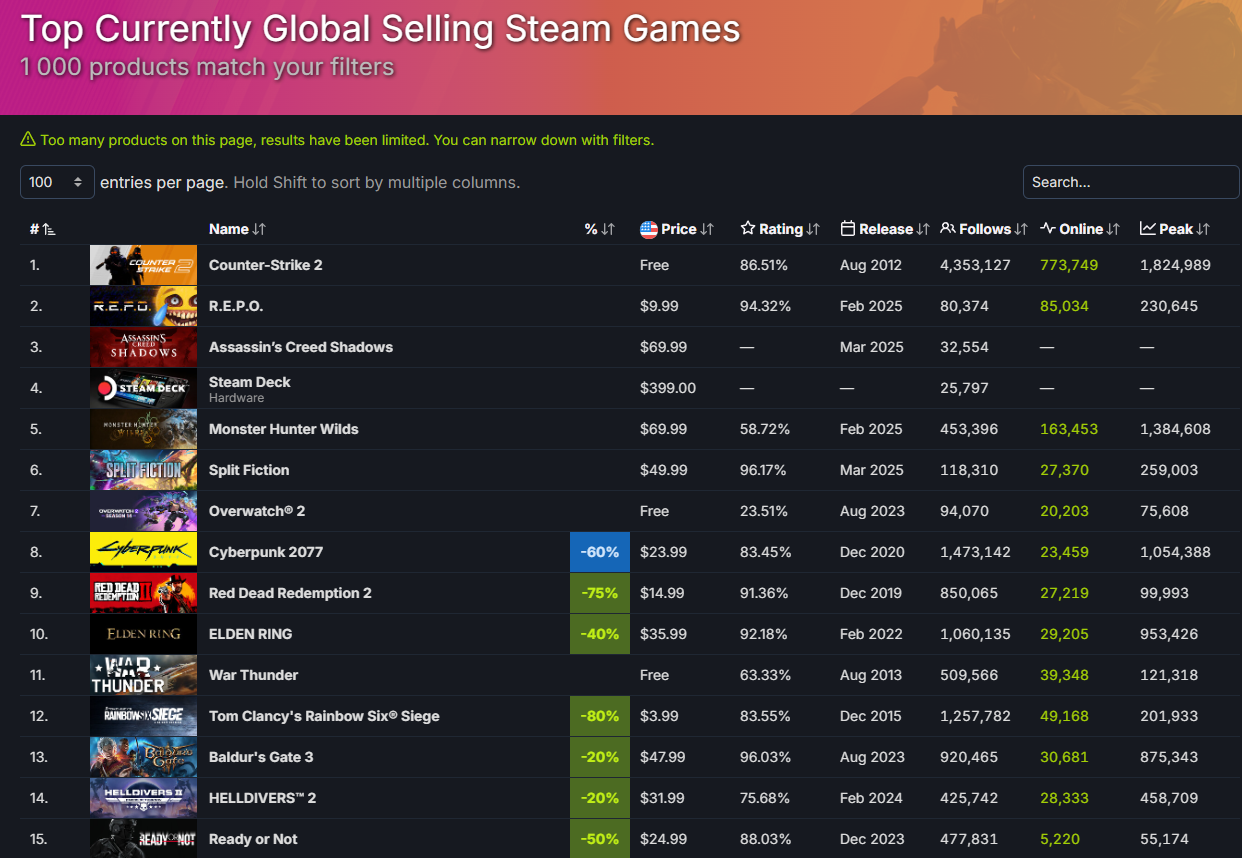The height and width of the screenshot is (858, 1242).
Task: Open the Ready or Not link
Action: click(253, 839)
